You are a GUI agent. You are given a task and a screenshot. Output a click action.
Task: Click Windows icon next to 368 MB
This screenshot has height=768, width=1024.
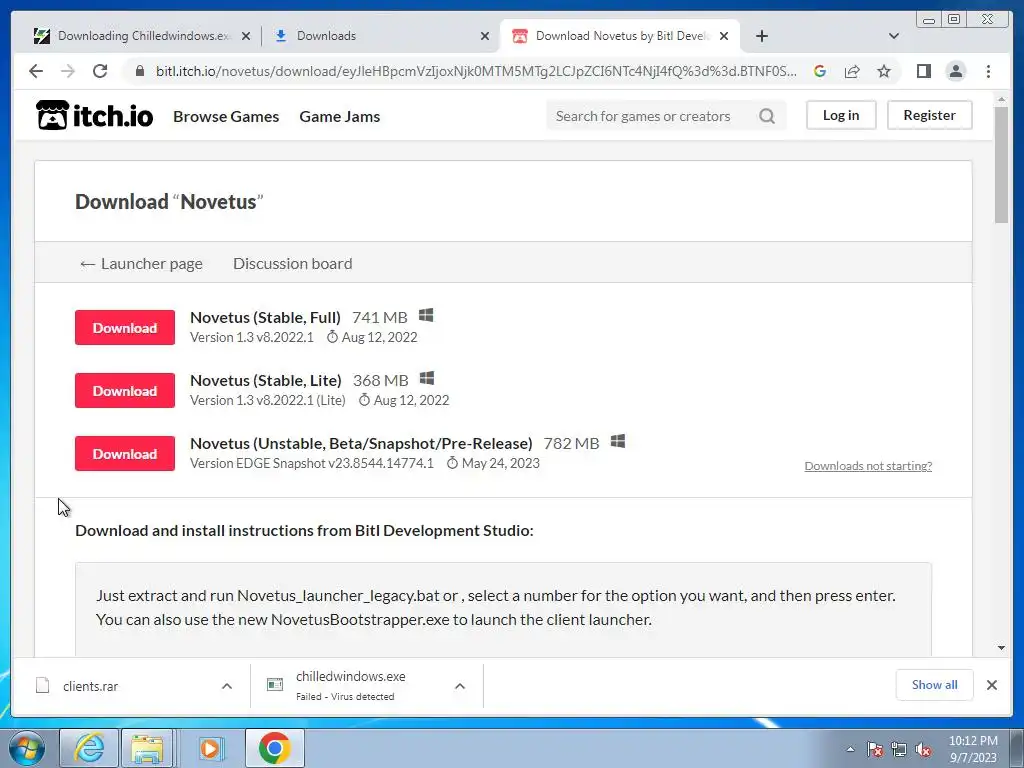[427, 378]
